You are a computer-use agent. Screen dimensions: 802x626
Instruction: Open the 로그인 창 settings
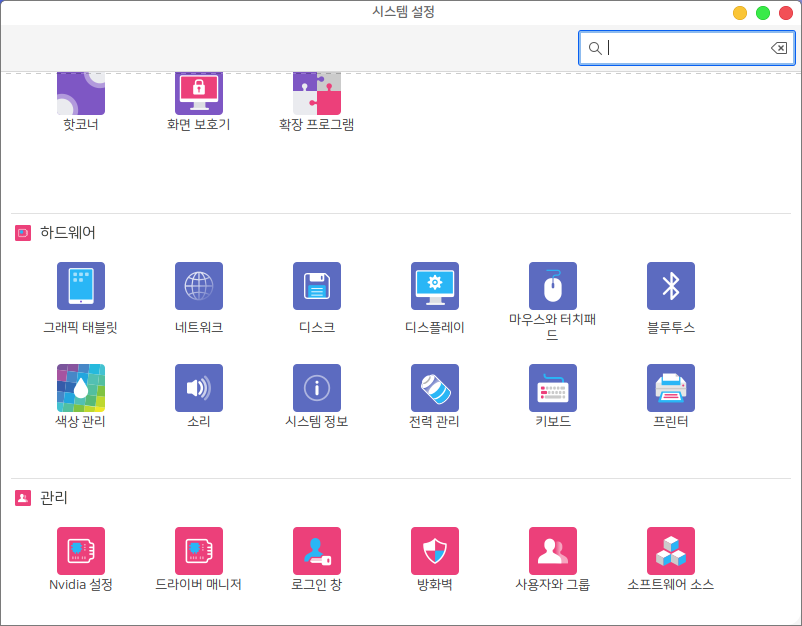point(317,551)
